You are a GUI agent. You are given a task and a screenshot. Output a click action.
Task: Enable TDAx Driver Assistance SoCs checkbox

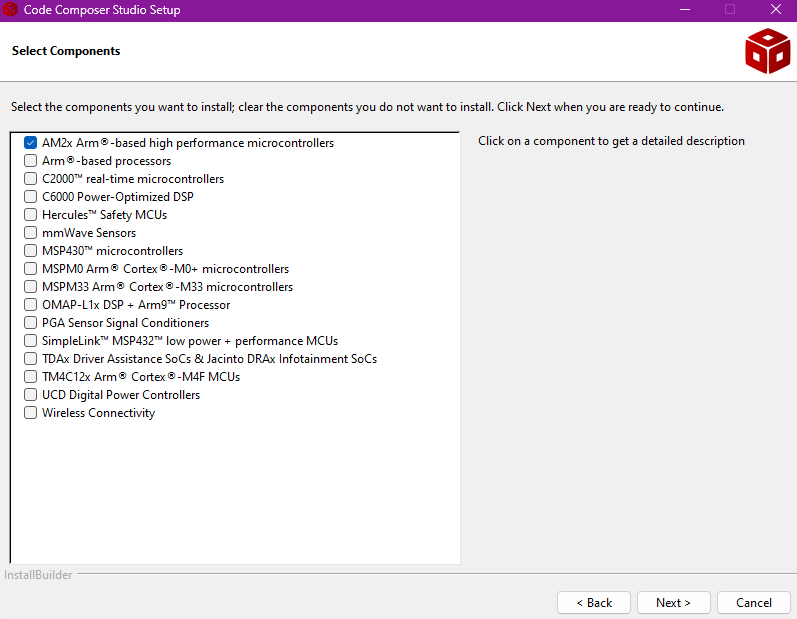(30, 359)
